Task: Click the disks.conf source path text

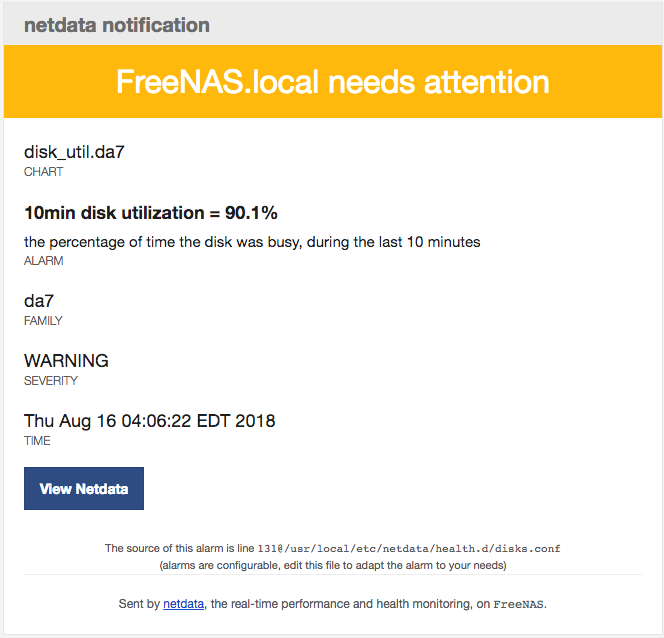Action: (409, 549)
